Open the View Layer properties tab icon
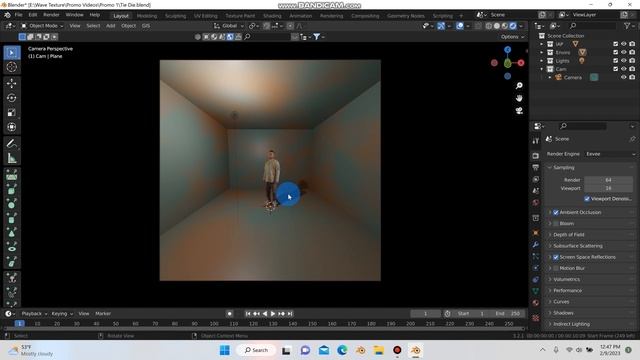This screenshot has height=360, width=640. [536, 179]
